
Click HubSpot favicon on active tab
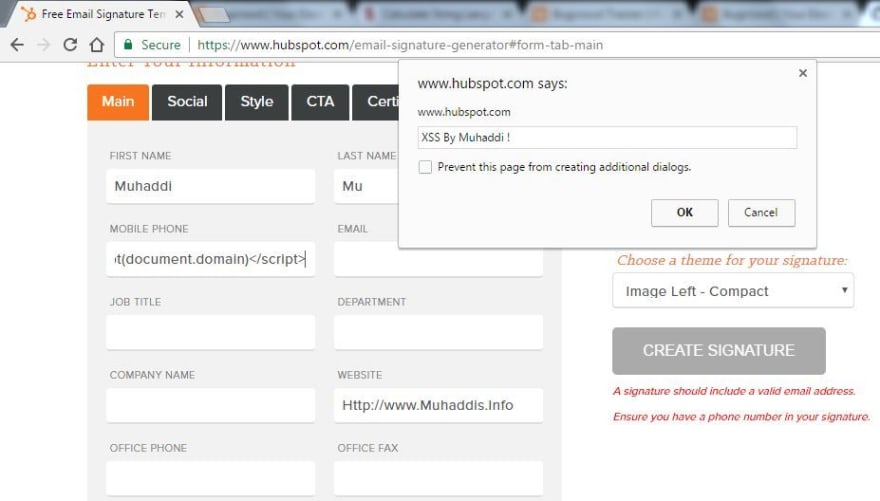[x=28, y=14]
